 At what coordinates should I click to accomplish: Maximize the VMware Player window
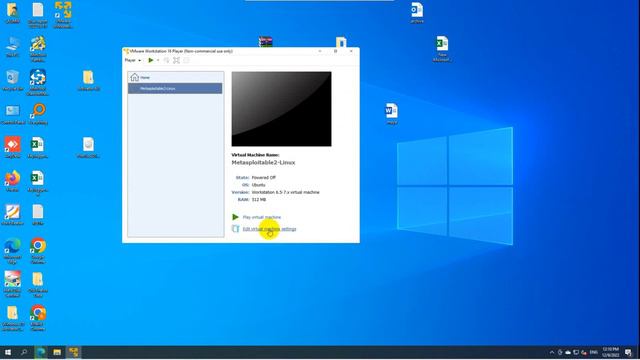click(x=336, y=51)
